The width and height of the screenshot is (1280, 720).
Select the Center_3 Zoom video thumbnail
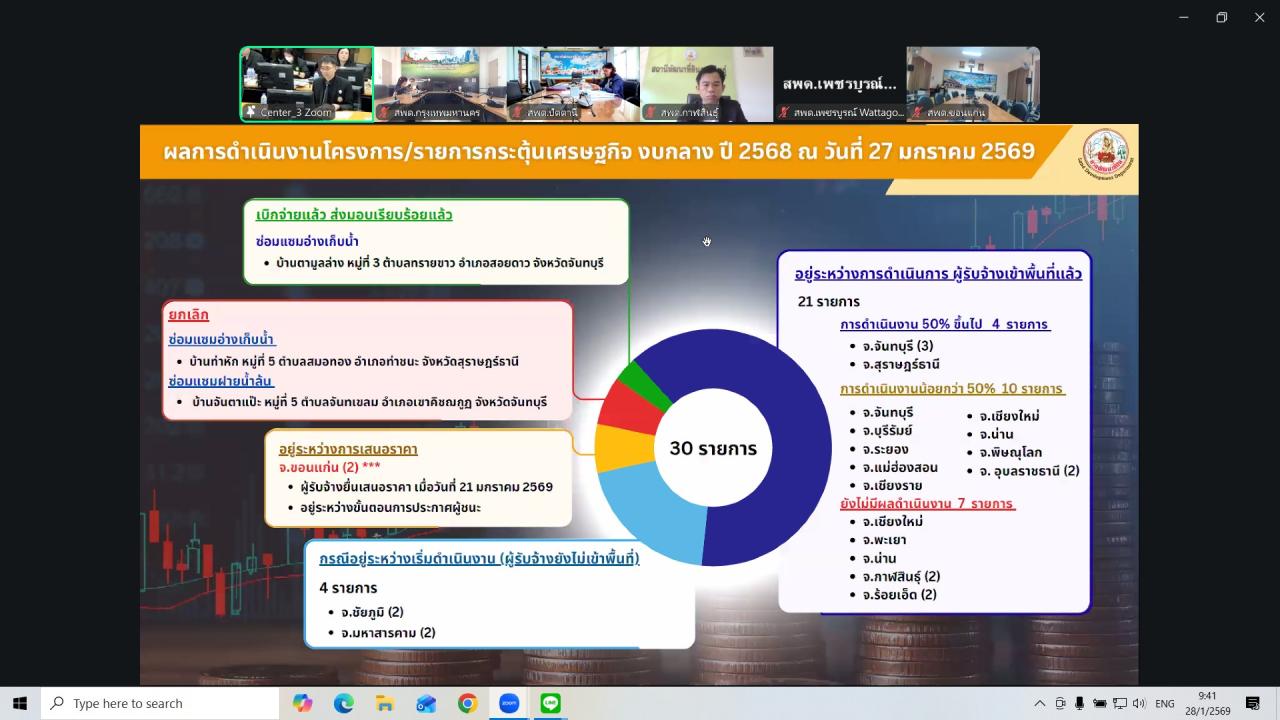(x=306, y=84)
